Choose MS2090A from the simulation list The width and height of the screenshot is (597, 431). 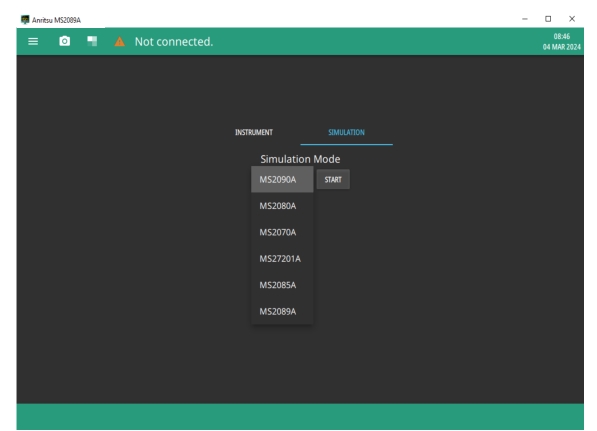[282, 179]
